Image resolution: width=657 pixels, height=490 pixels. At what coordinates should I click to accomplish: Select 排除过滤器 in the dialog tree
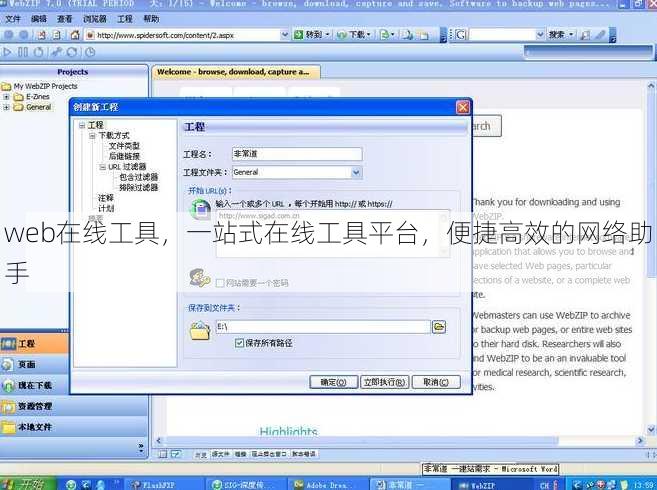pyautogui.click(x=139, y=188)
